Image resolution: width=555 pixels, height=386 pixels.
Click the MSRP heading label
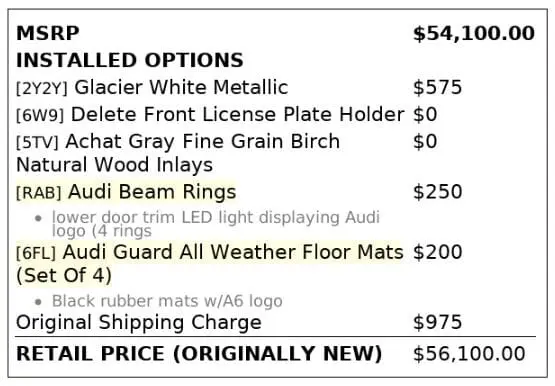(x=48, y=34)
